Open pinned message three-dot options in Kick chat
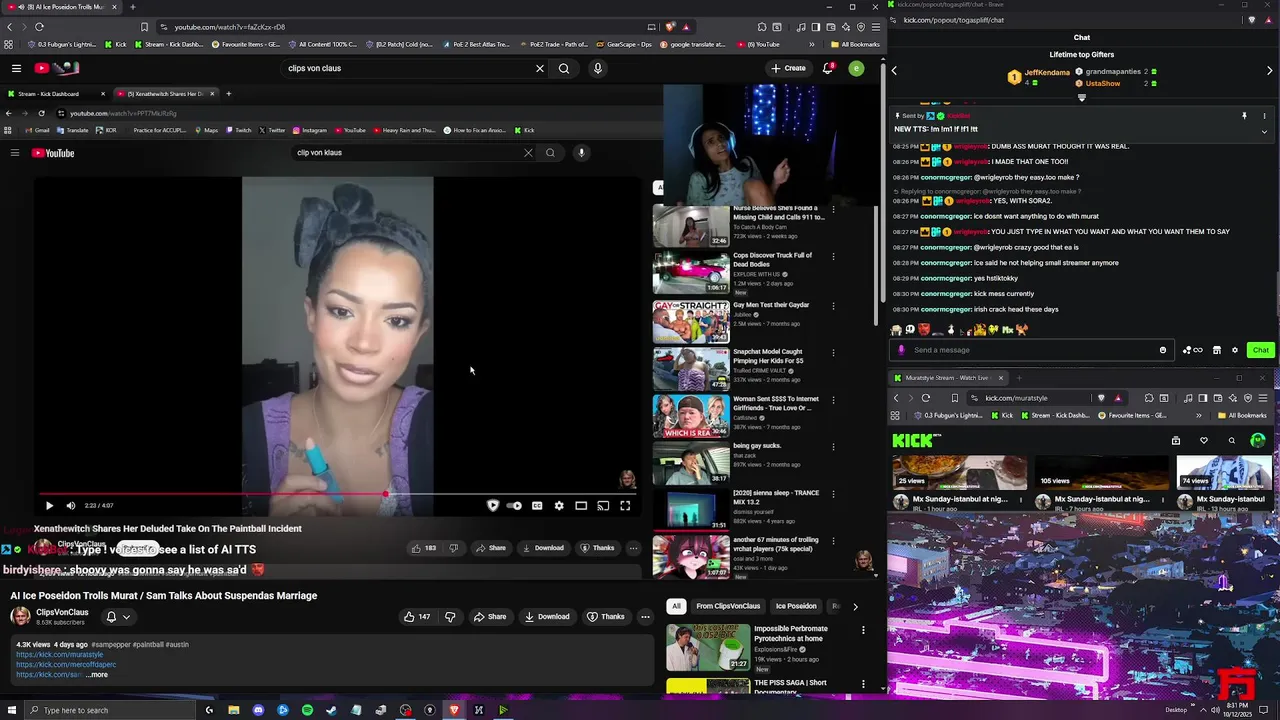 pyautogui.click(x=1264, y=116)
